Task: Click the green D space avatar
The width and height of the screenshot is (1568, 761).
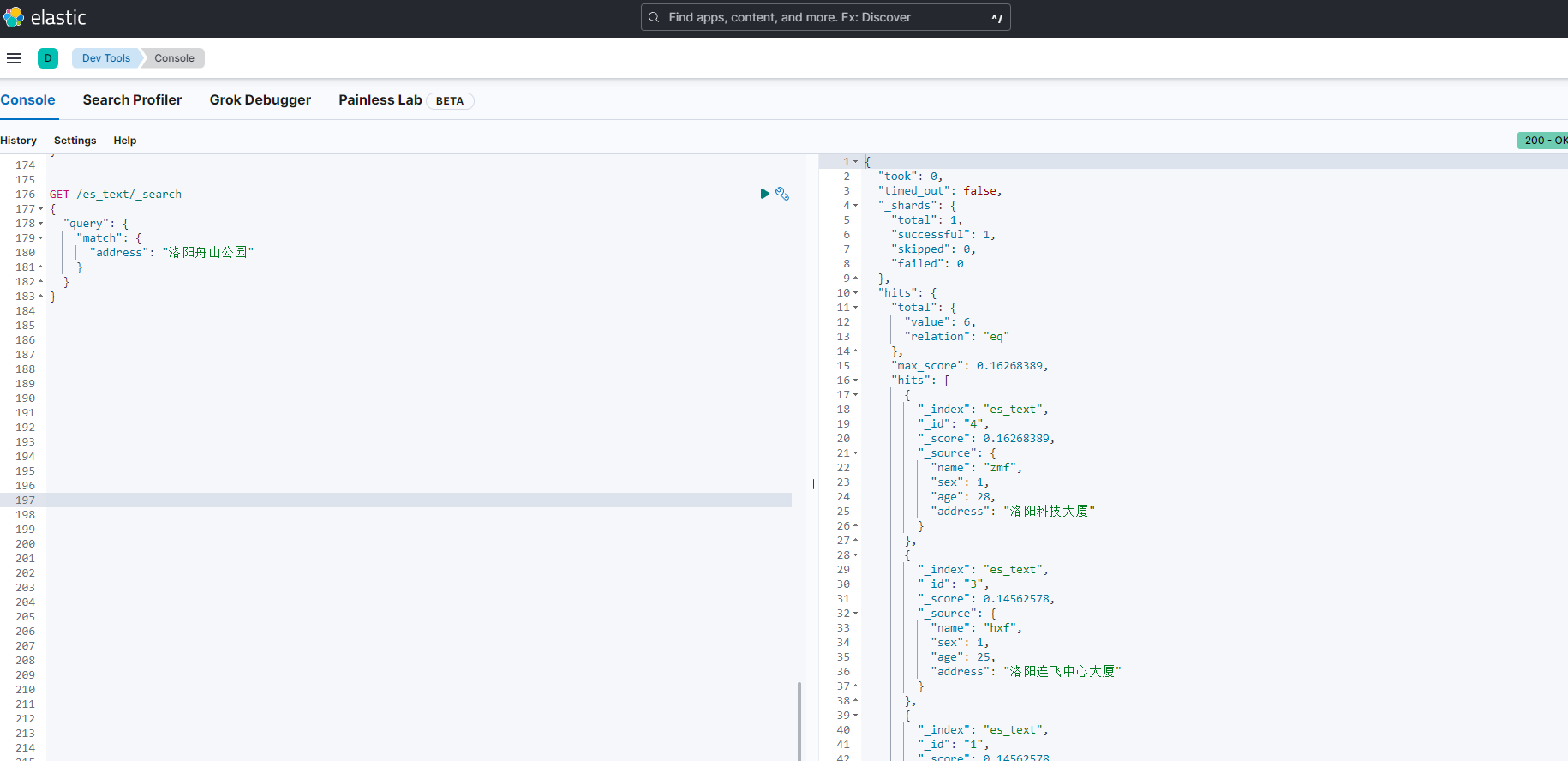Action: 48,58
